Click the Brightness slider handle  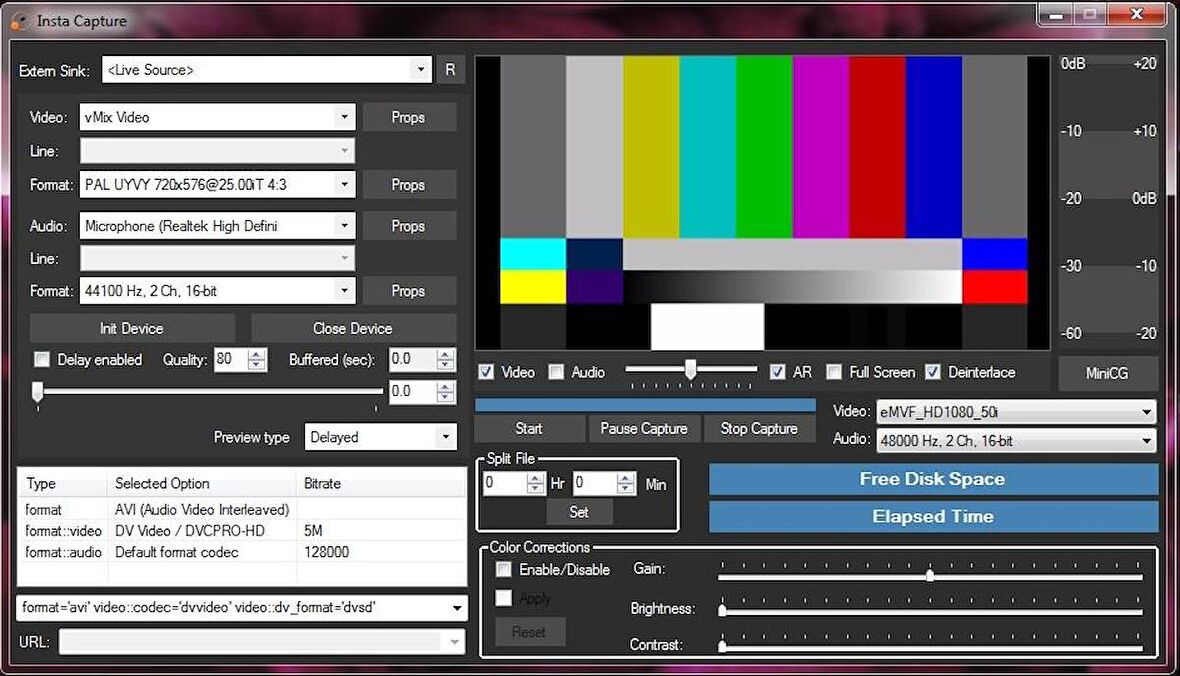722,611
